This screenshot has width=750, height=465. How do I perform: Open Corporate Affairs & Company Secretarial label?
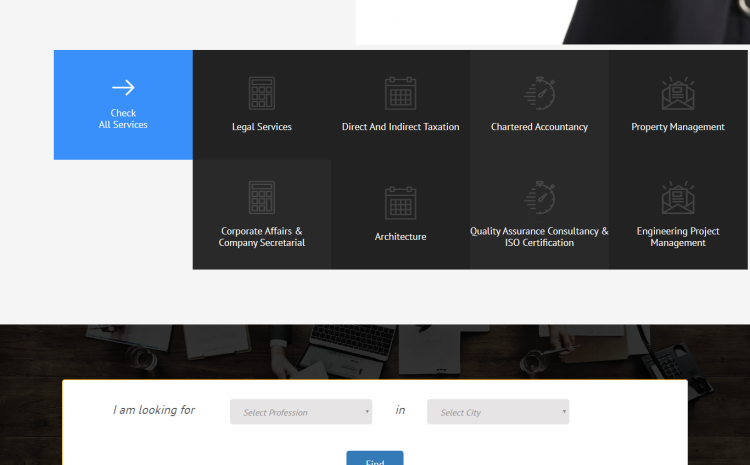(262, 237)
